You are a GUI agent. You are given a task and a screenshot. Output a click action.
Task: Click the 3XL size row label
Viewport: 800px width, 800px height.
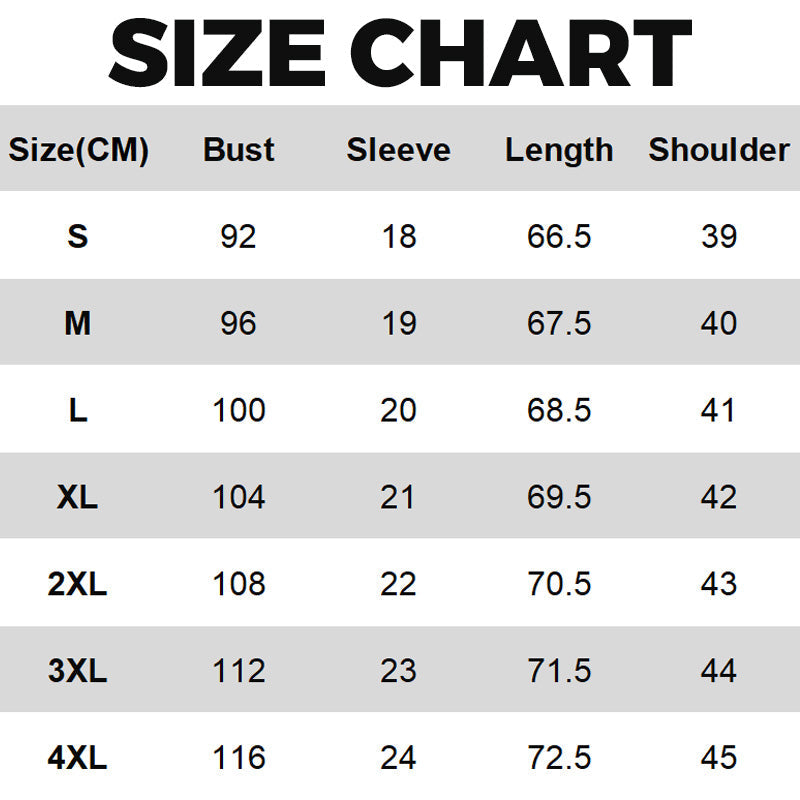click(78, 670)
